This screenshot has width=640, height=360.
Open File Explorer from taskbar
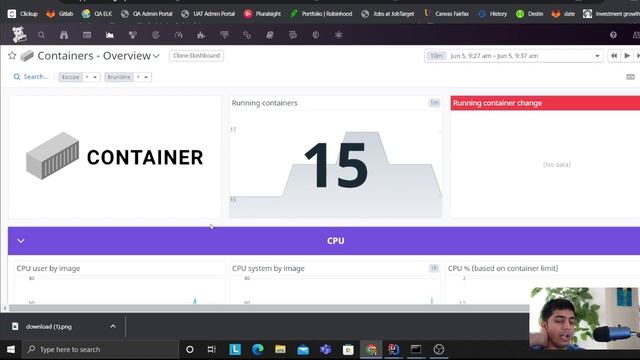click(280, 349)
